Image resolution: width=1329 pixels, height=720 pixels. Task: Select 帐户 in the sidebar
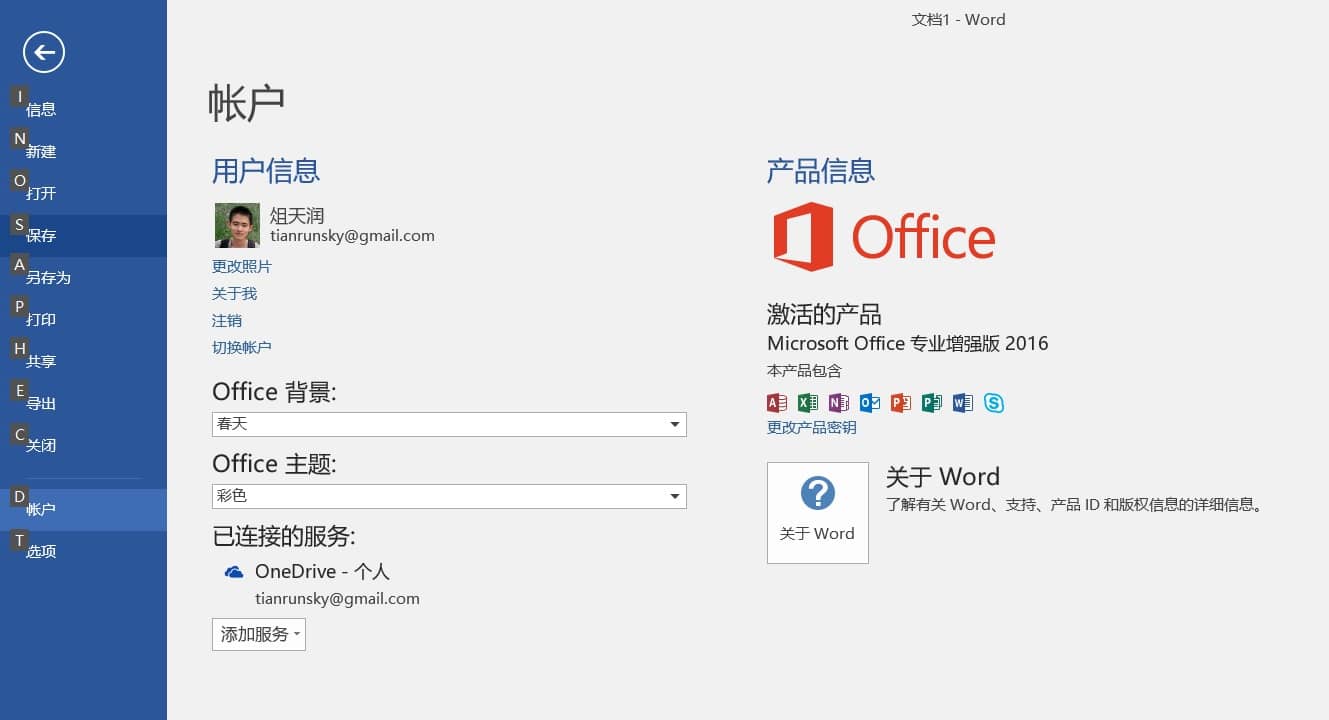[x=83, y=509]
